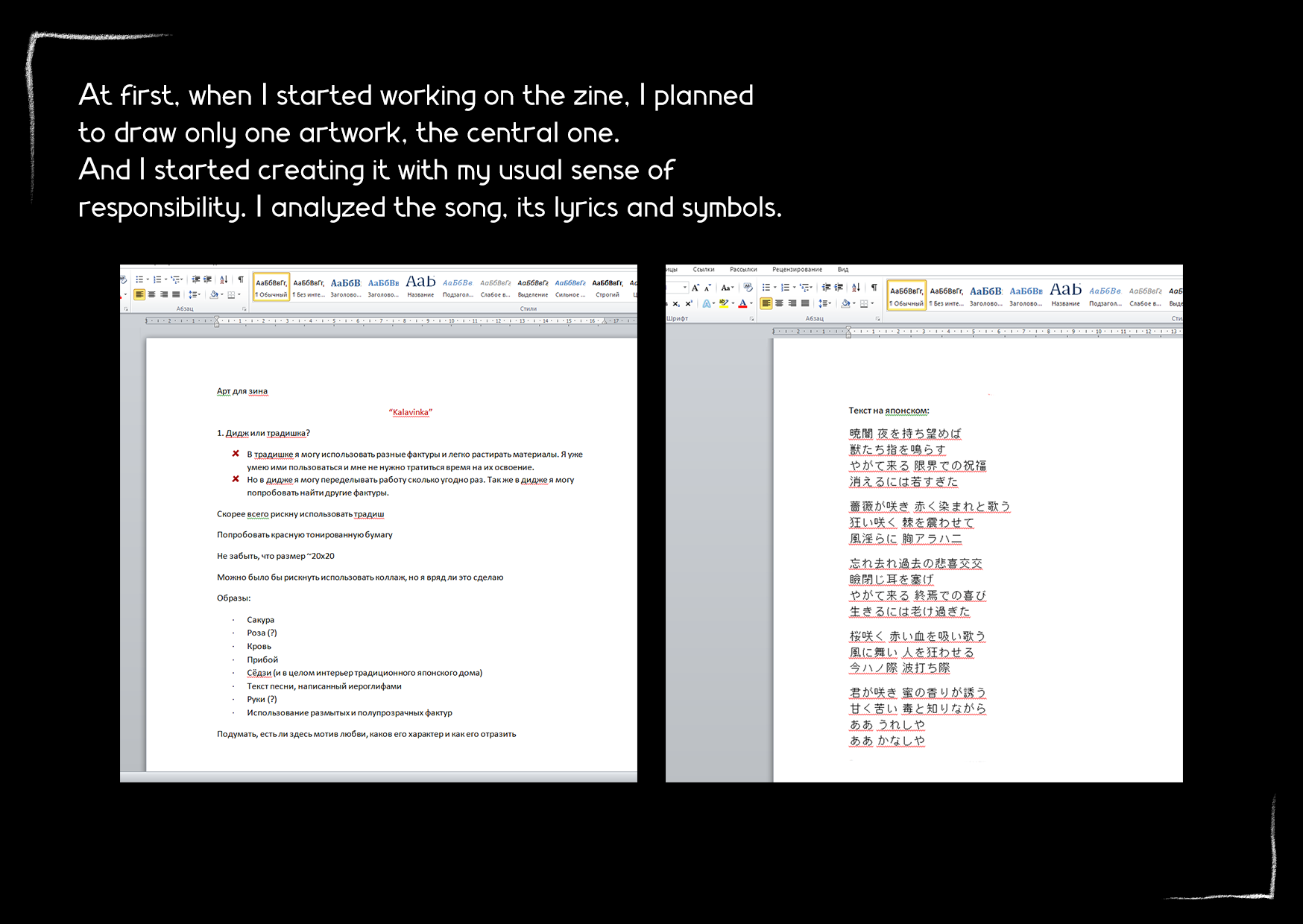
Task: Toggle justify alignment in the Japanese lyrics window
Action: tap(804, 304)
